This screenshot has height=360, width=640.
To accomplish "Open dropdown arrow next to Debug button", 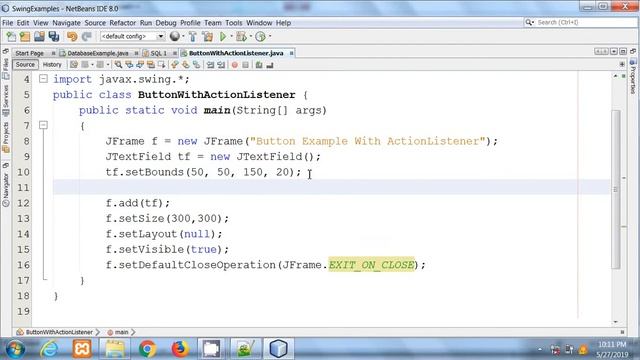I will coord(250,36).
